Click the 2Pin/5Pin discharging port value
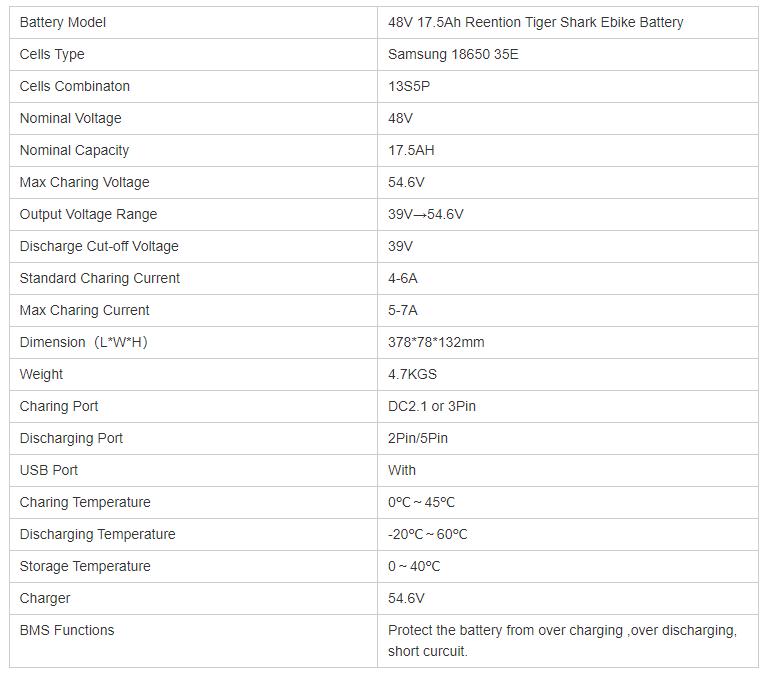This screenshot has height=678, width=765. pyautogui.click(x=418, y=438)
